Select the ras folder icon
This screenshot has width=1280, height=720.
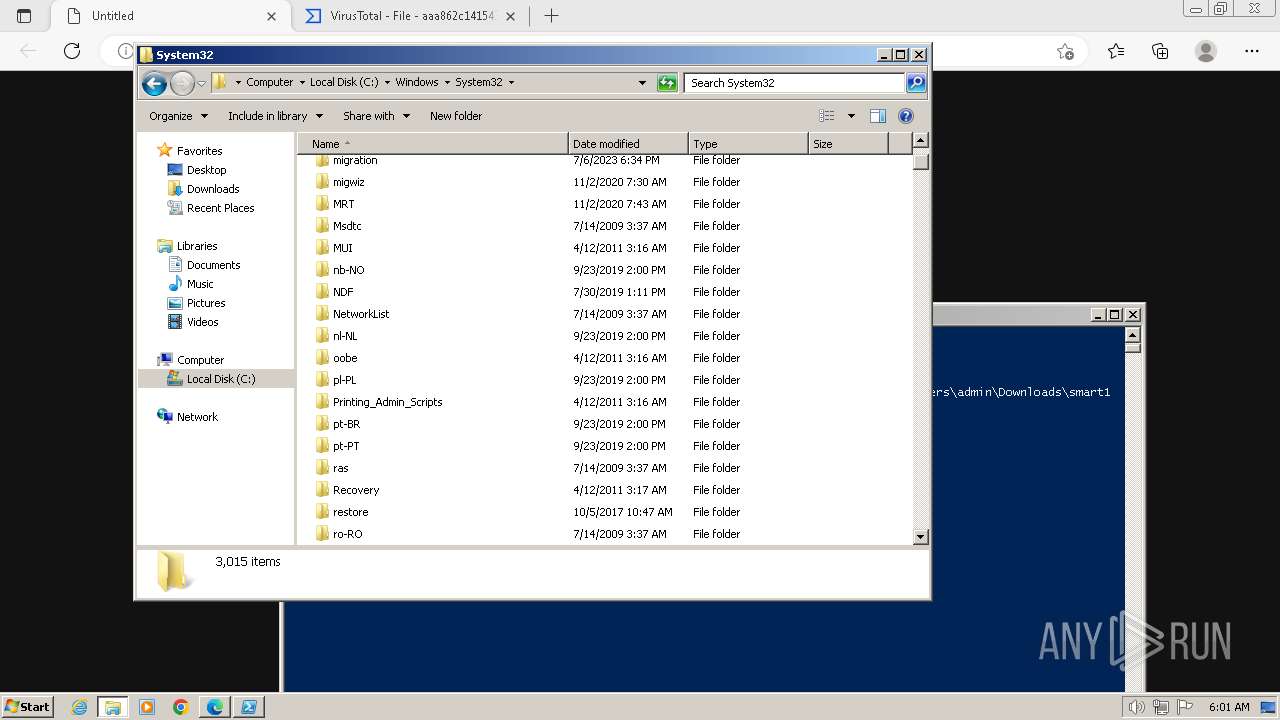322,468
